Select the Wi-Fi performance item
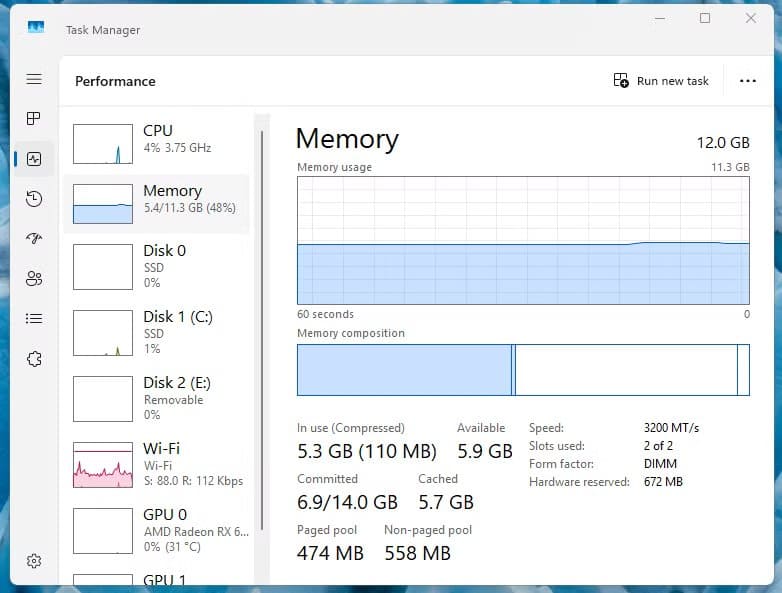 pyautogui.click(x=157, y=464)
